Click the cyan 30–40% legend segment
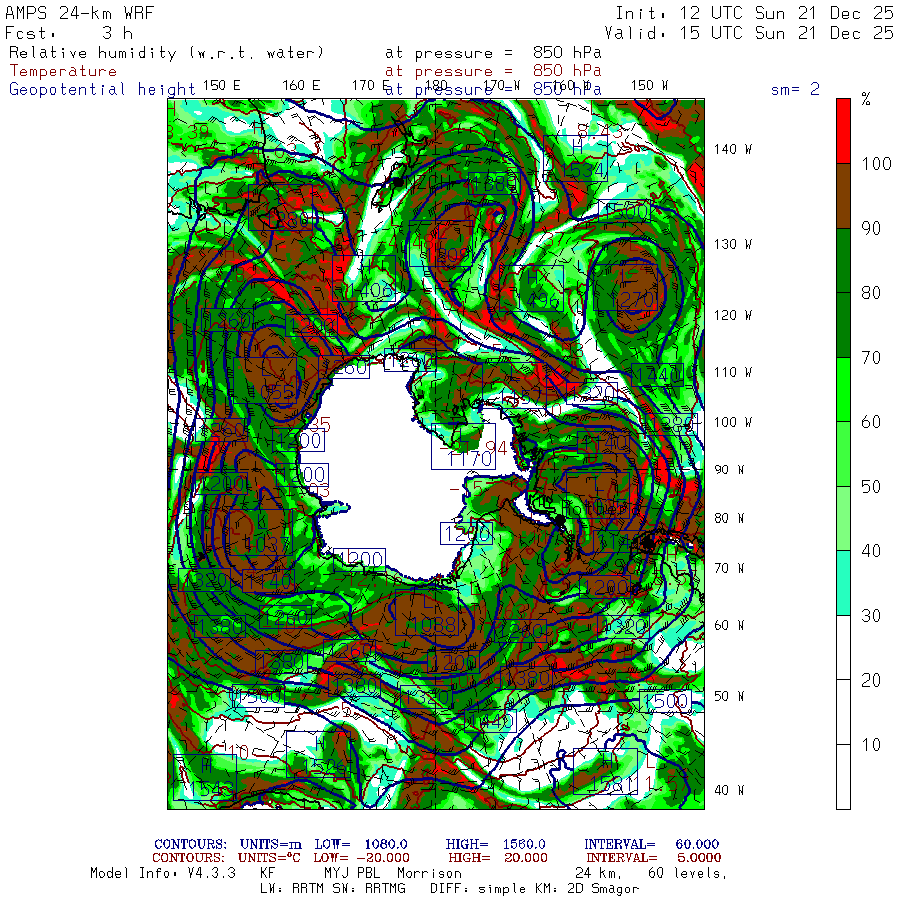This screenshot has height=900, width=900. pyautogui.click(x=843, y=583)
